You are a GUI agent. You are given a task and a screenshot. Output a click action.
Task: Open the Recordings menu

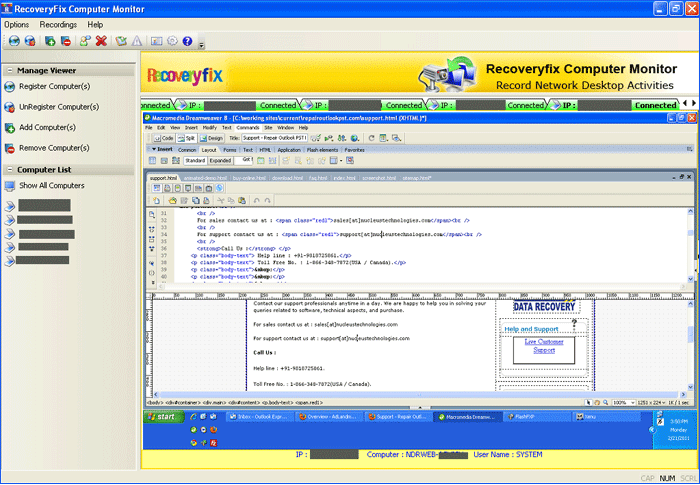[58, 25]
